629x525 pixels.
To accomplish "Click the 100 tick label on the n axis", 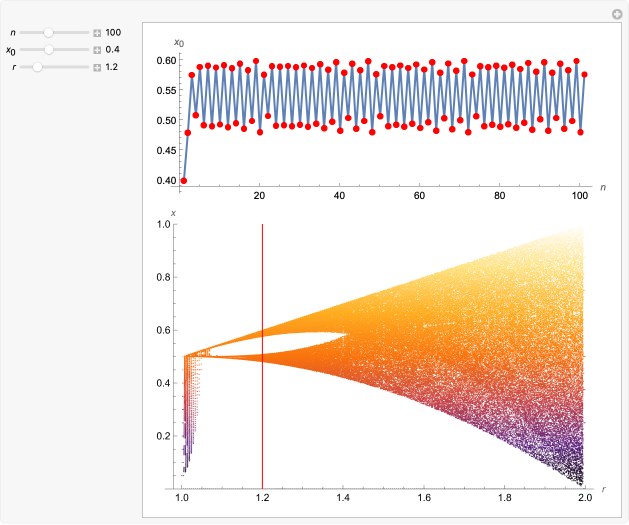I will click(580, 196).
